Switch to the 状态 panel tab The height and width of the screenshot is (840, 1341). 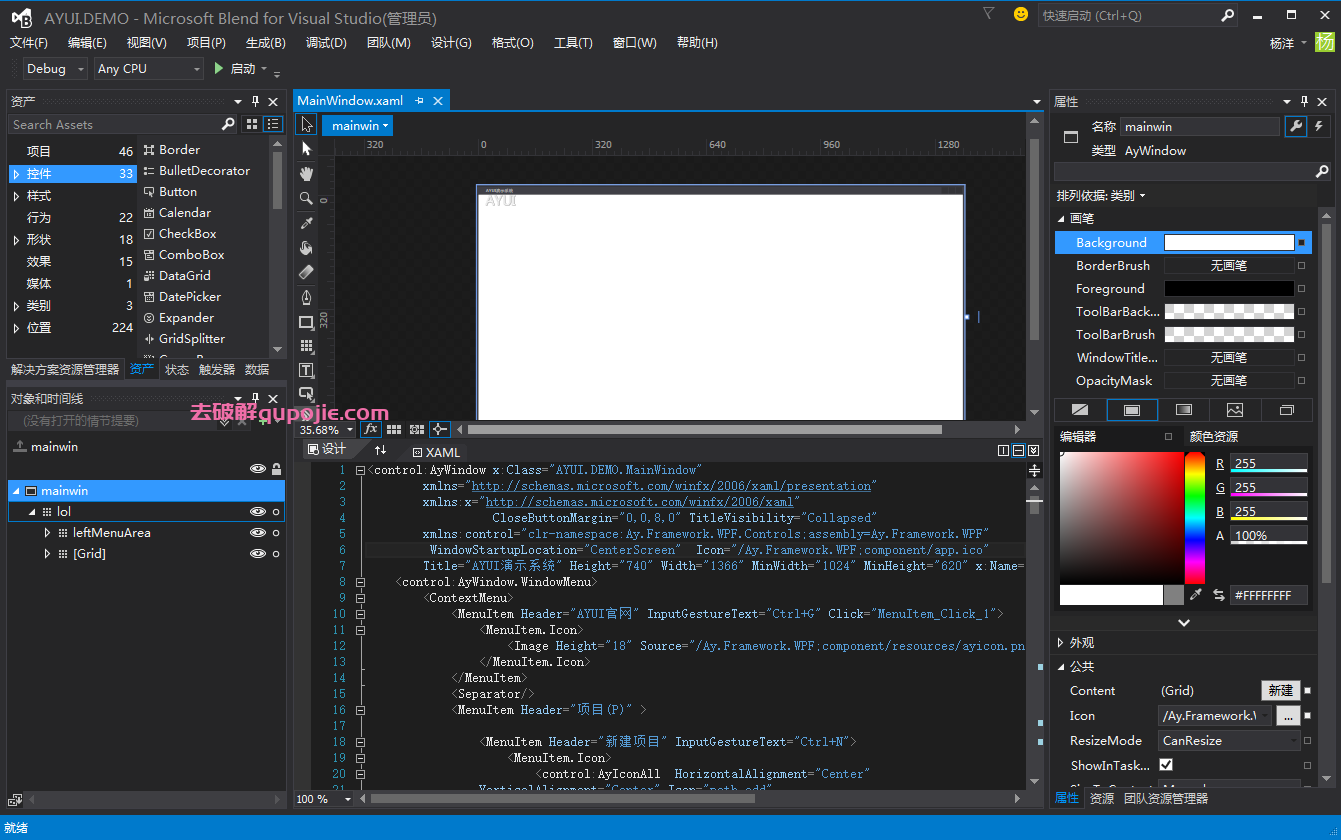click(177, 369)
